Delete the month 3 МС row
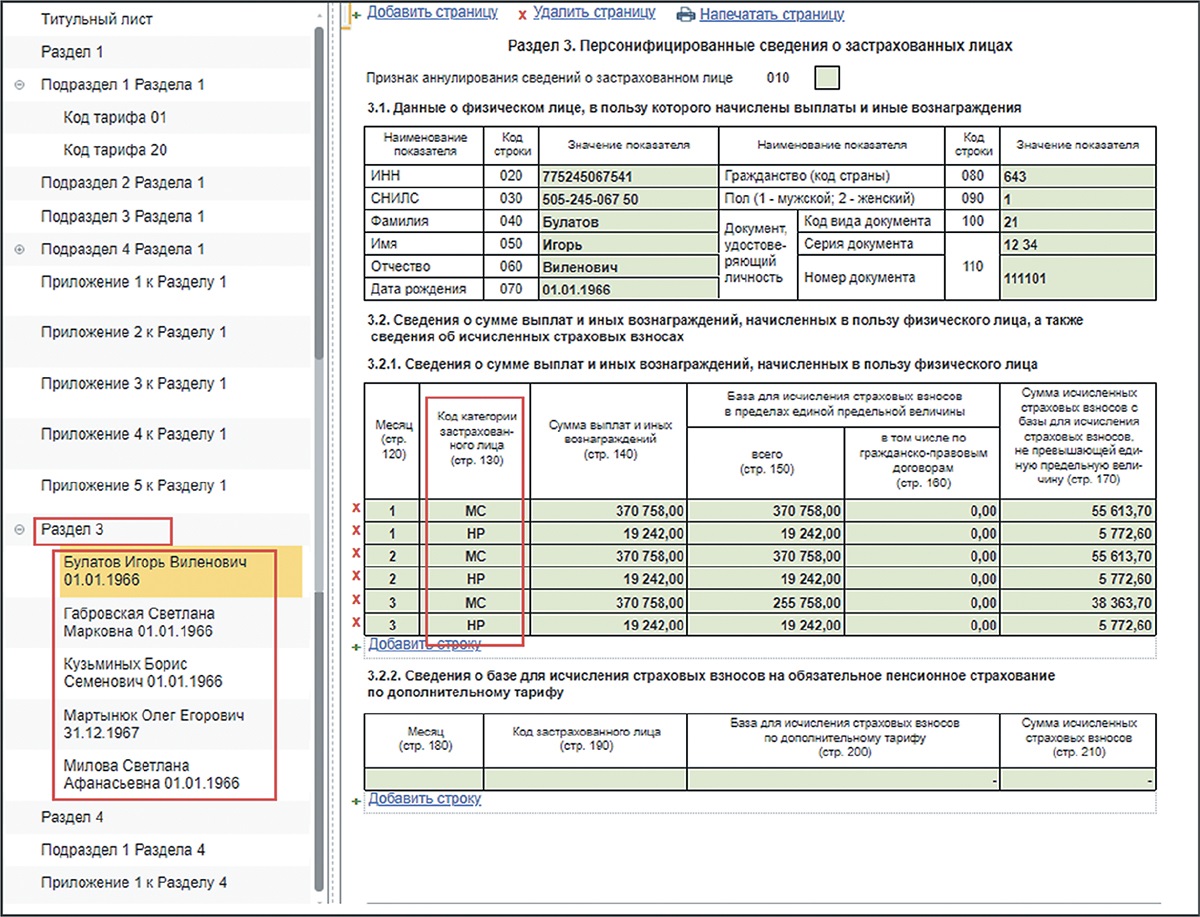The width and height of the screenshot is (1200, 917). [356, 601]
